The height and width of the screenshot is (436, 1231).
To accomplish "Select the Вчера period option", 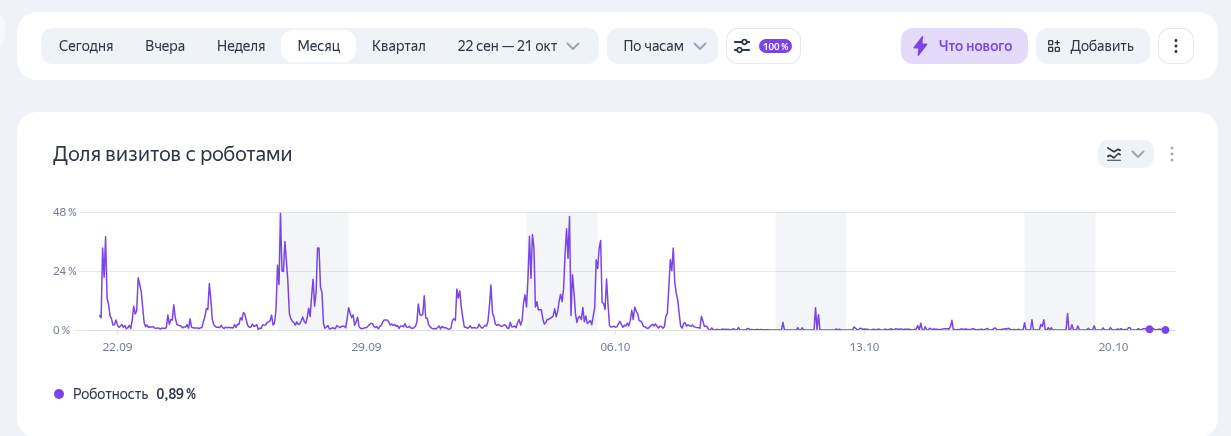I will (x=165, y=46).
